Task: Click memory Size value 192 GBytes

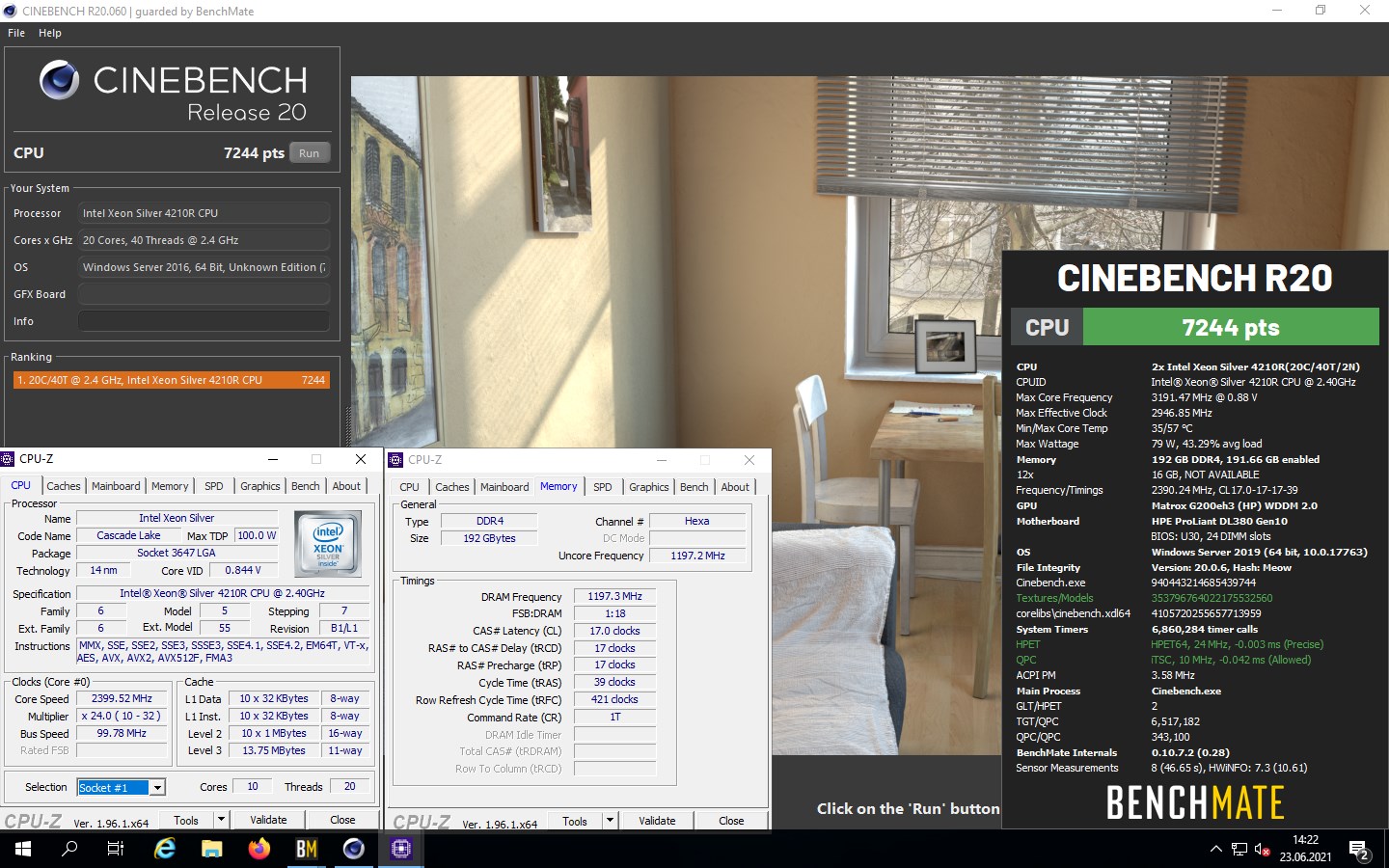Action: coord(489,538)
